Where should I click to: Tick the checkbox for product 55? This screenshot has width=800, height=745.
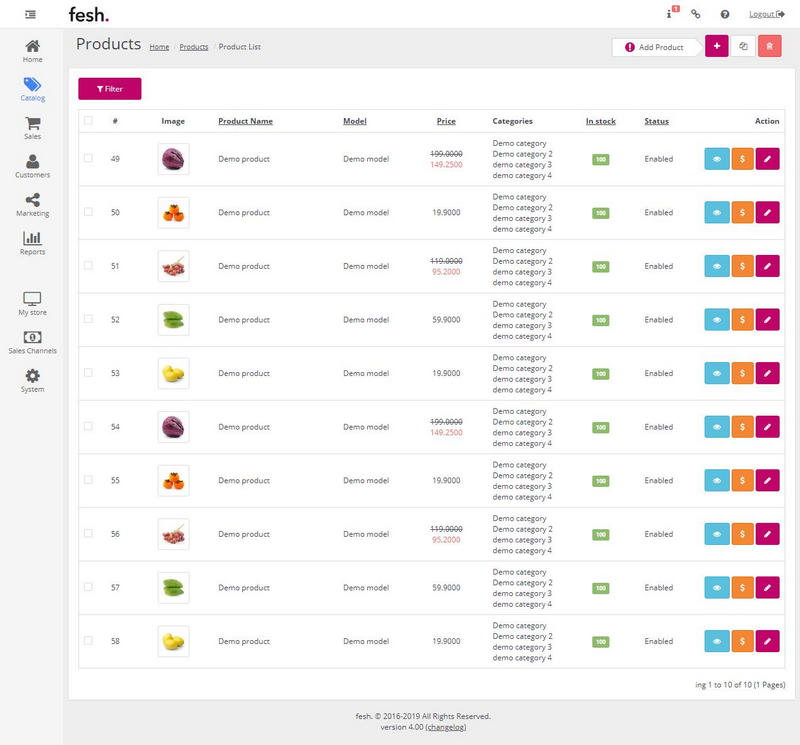[x=88, y=480]
